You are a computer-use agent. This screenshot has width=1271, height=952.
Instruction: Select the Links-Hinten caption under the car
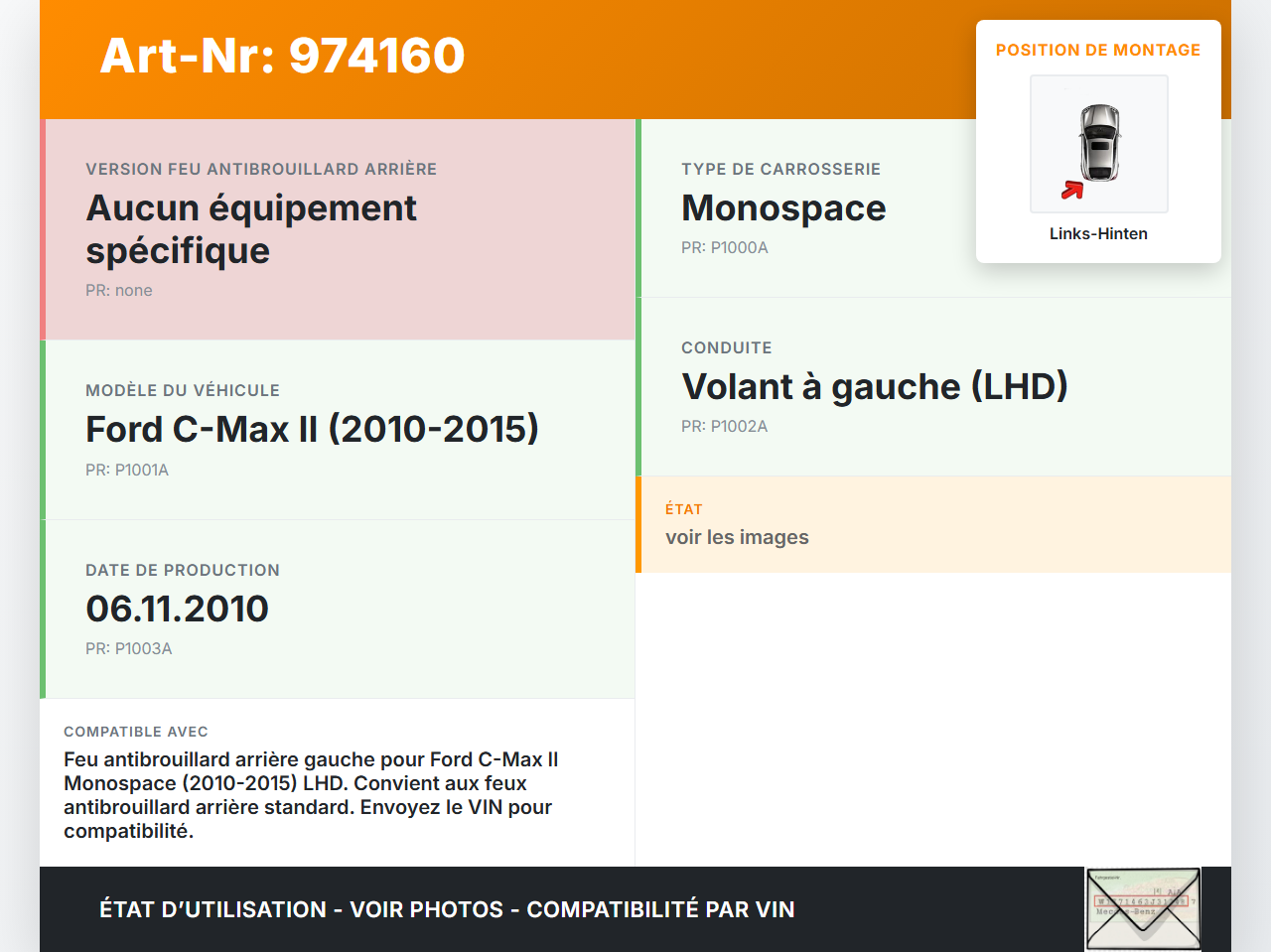coord(1098,233)
